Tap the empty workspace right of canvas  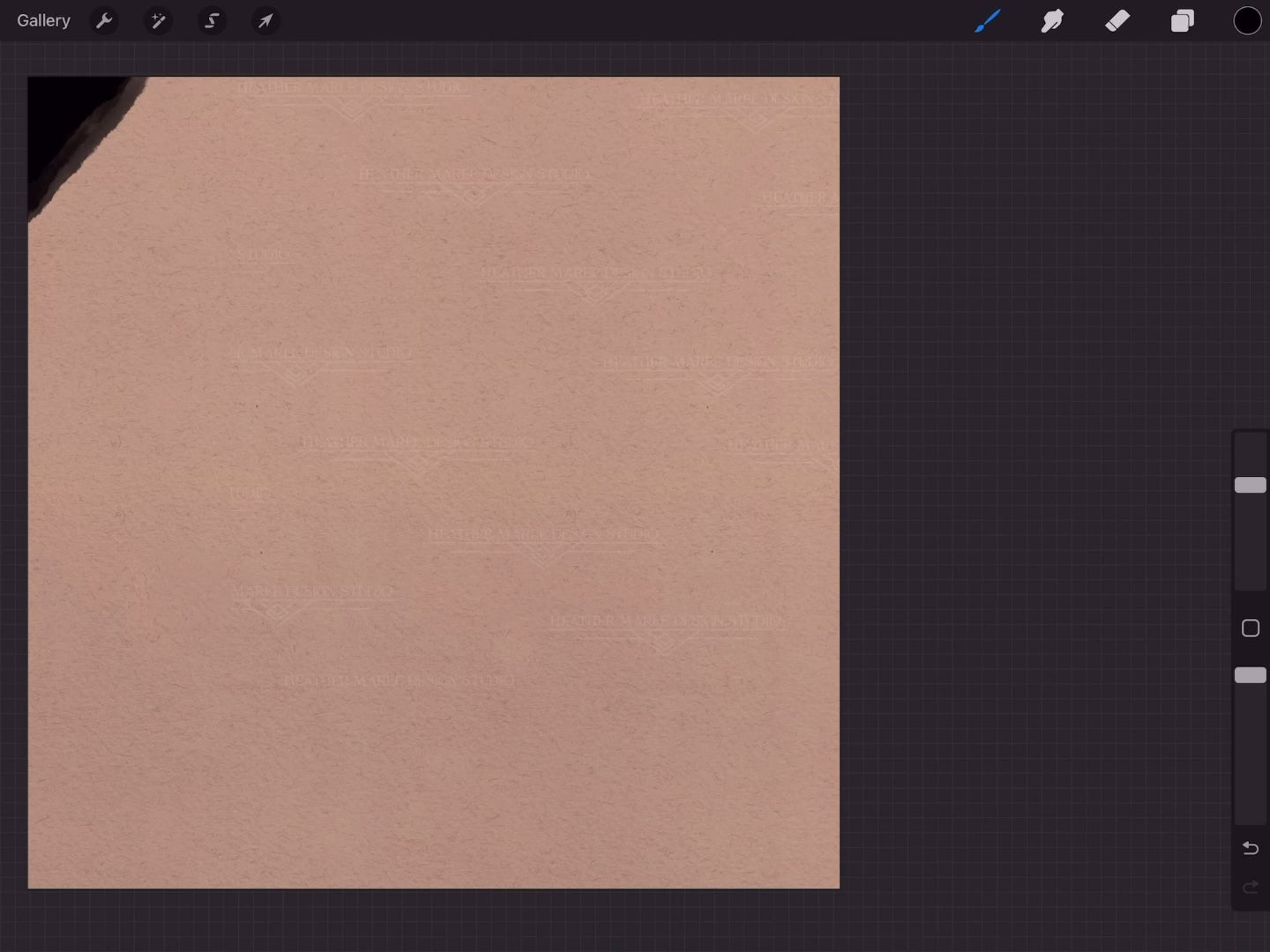point(1032,485)
